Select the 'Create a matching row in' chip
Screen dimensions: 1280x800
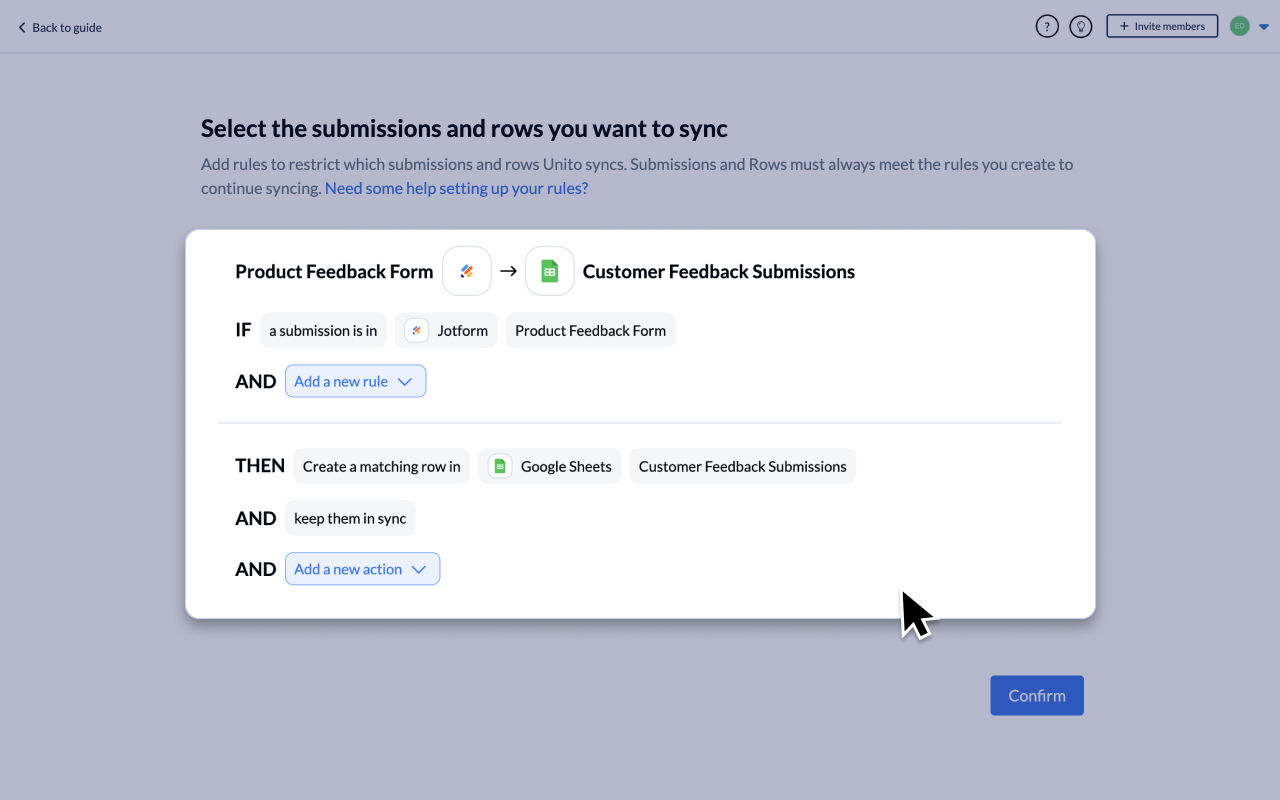tap(381, 466)
